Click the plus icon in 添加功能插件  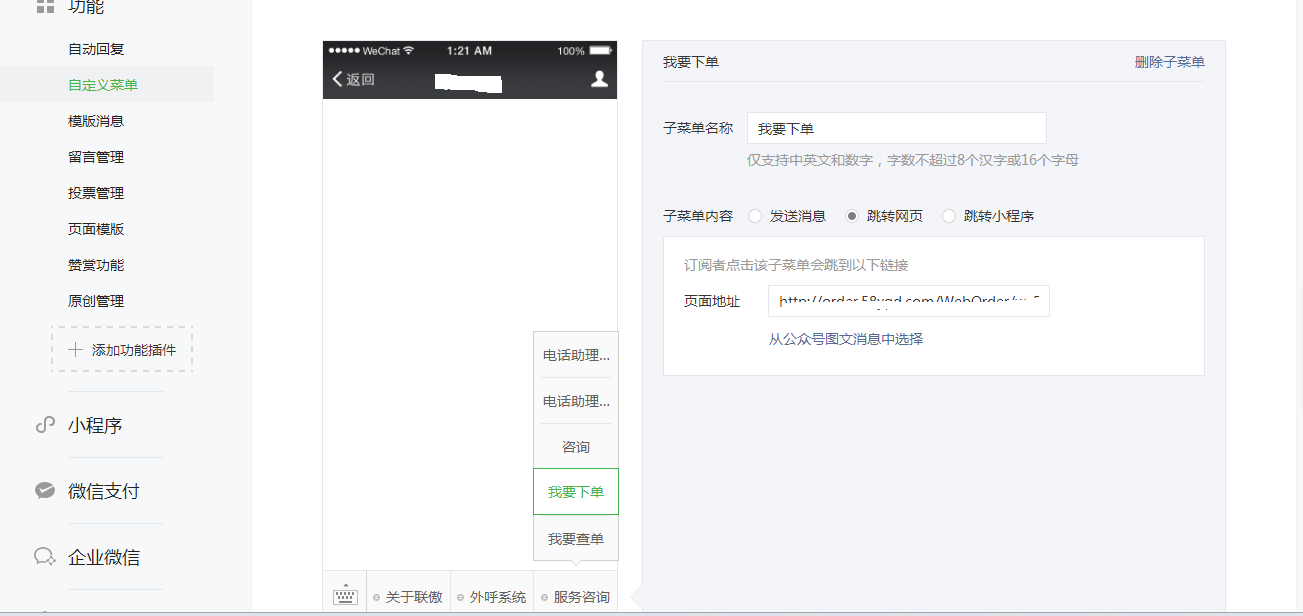[75, 350]
